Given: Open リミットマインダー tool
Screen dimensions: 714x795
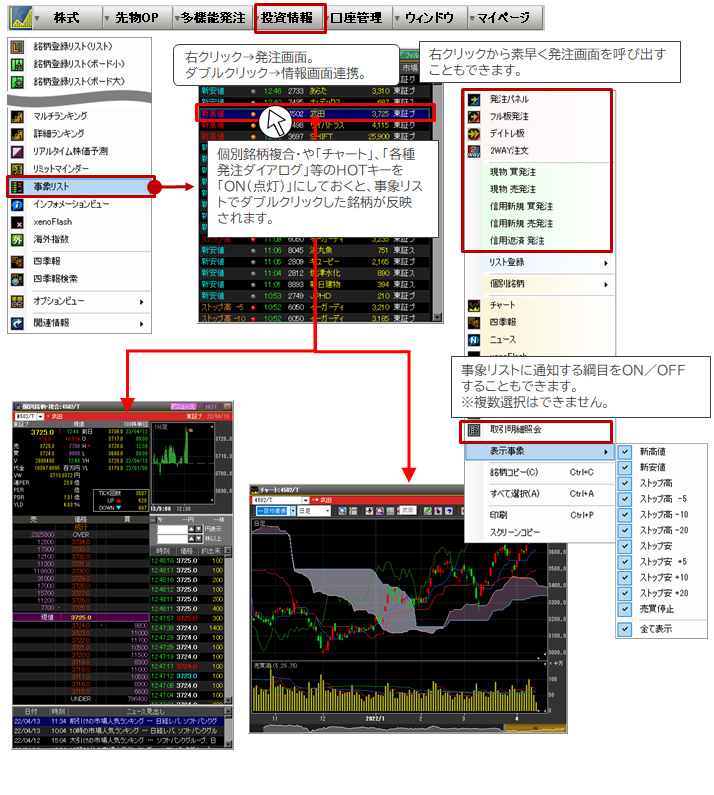Looking at the screenshot, I should (79, 169).
